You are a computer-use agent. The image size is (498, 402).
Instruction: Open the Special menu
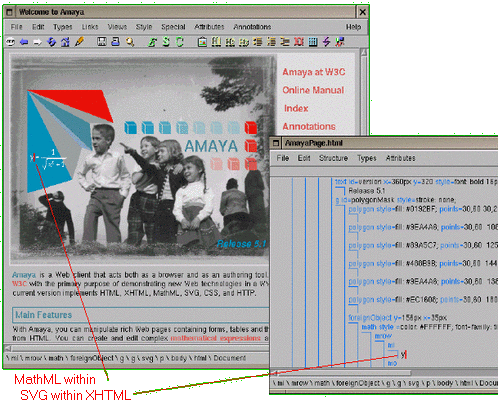[173, 27]
